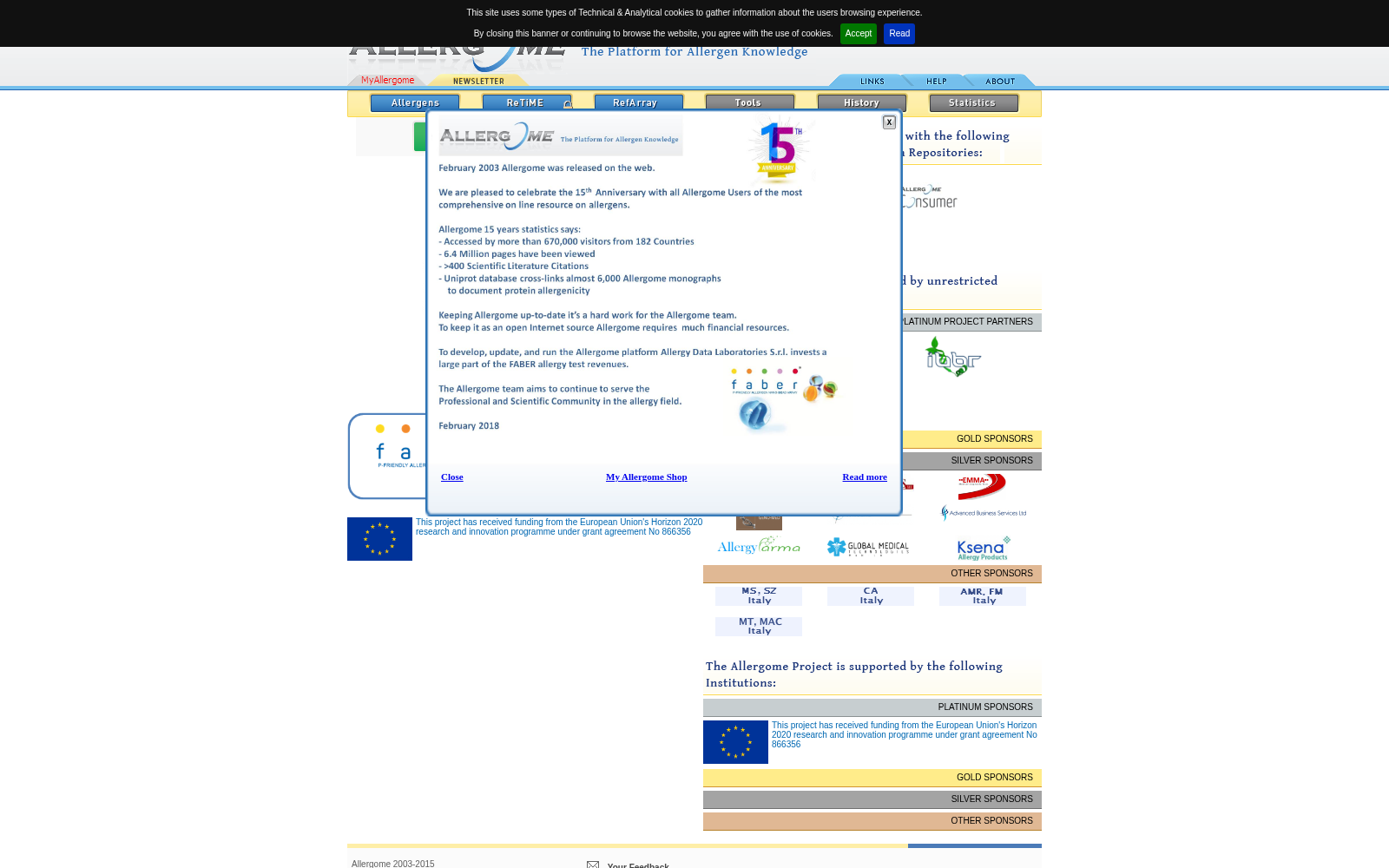The height and width of the screenshot is (868, 1389).
Task: Click the CA Italy sponsor badge
Action: [871, 595]
